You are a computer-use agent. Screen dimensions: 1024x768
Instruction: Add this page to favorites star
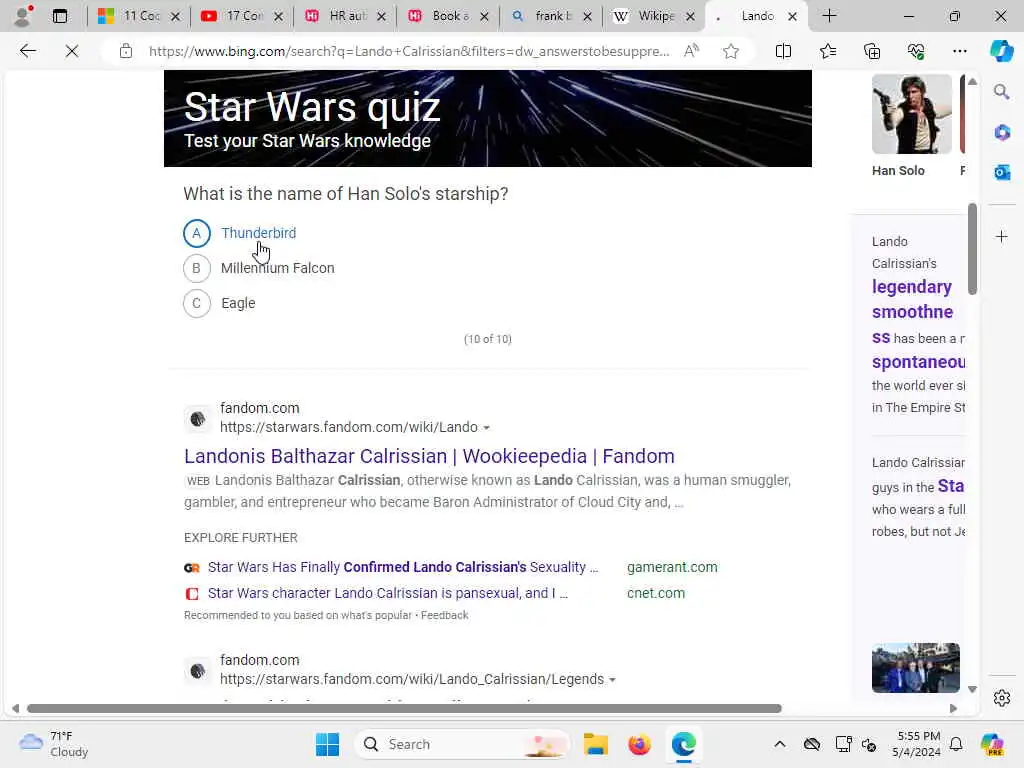point(731,51)
